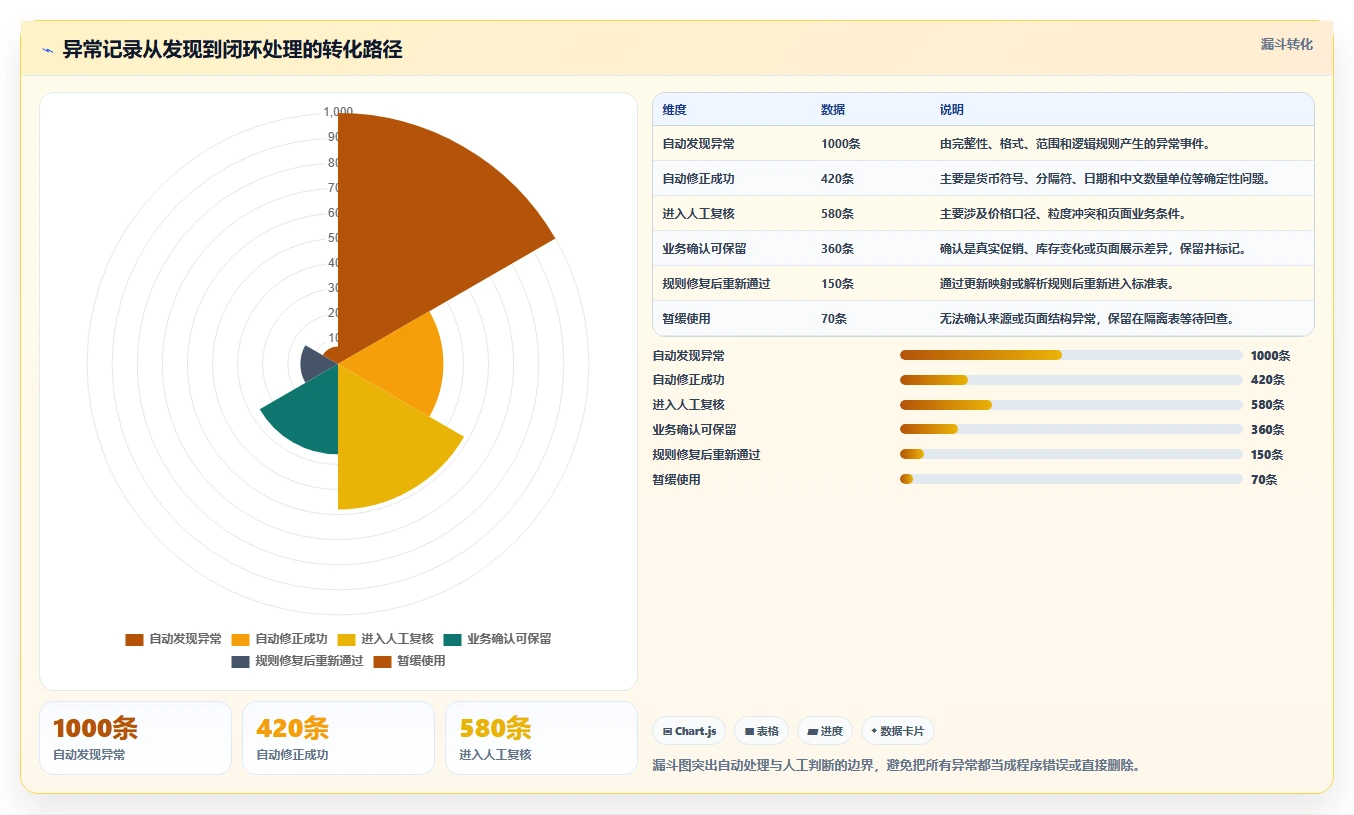Click the 自动修正成功 progress bar

(1071, 380)
